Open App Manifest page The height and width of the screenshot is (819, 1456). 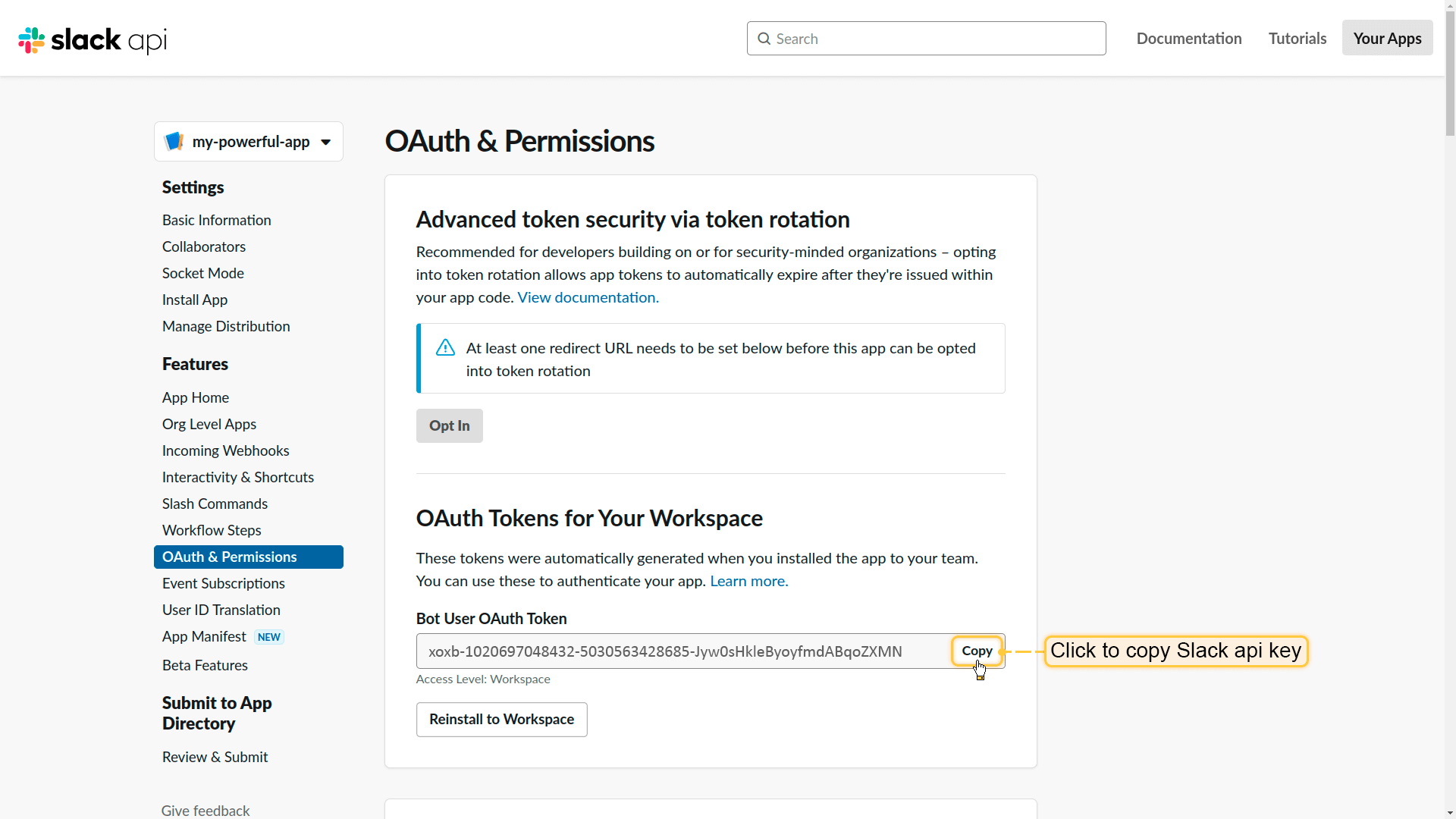tap(204, 636)
